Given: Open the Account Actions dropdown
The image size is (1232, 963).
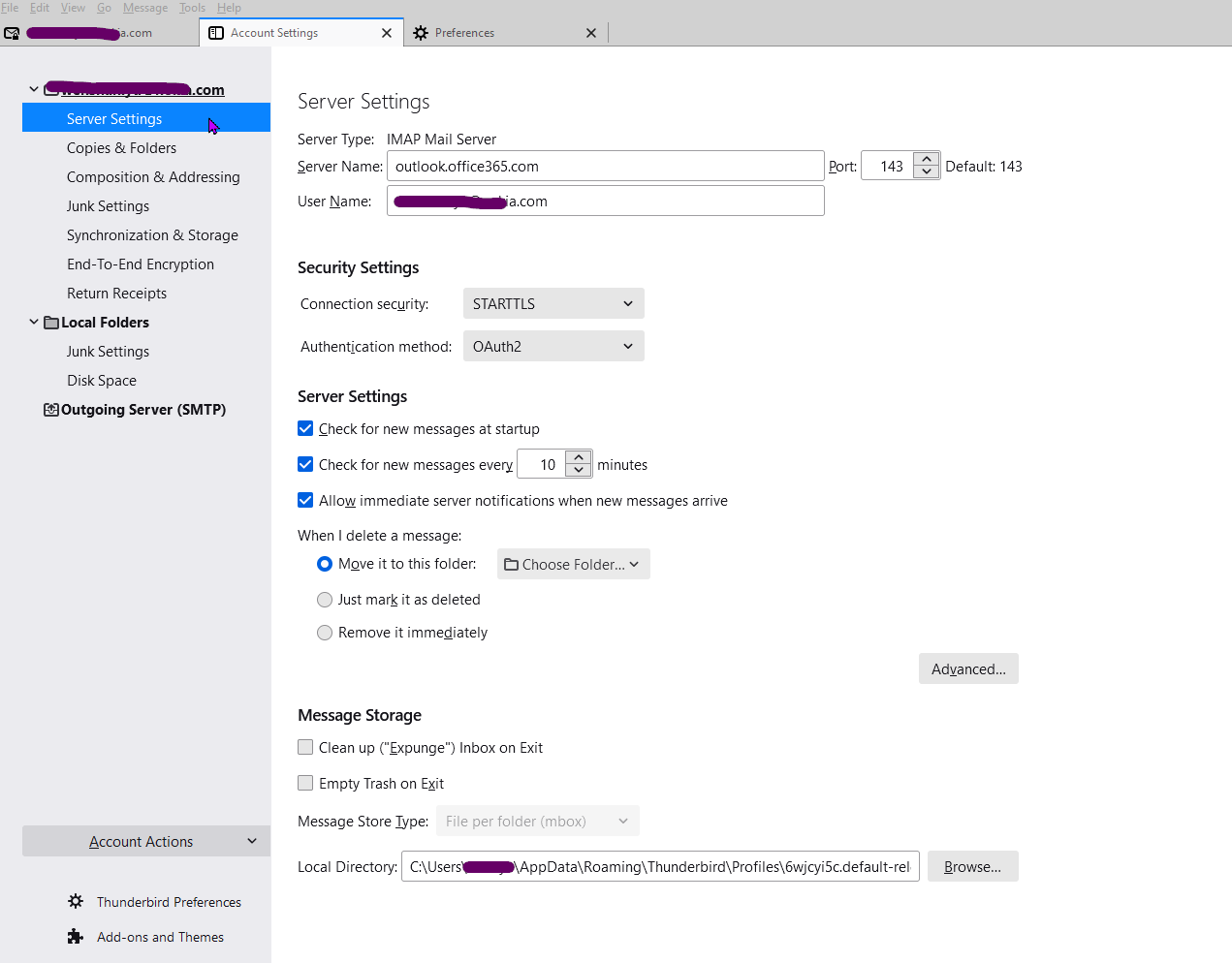Looking at the screenshot, I should [146, 841].
